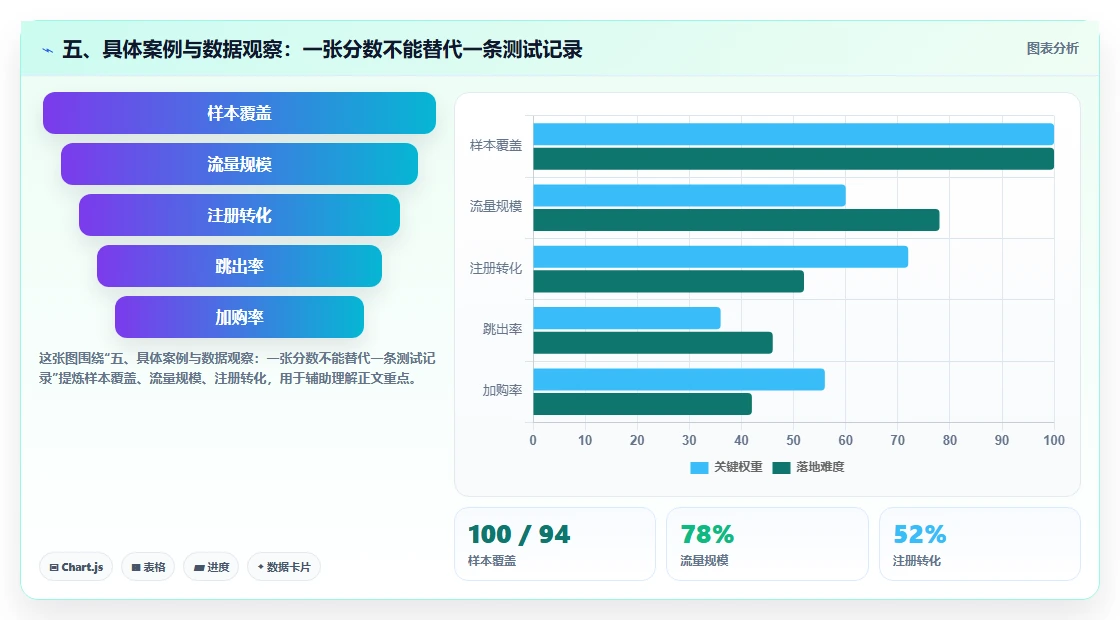Click x-axis tick label 50
1120x620 pixels.
coord(794,441)
